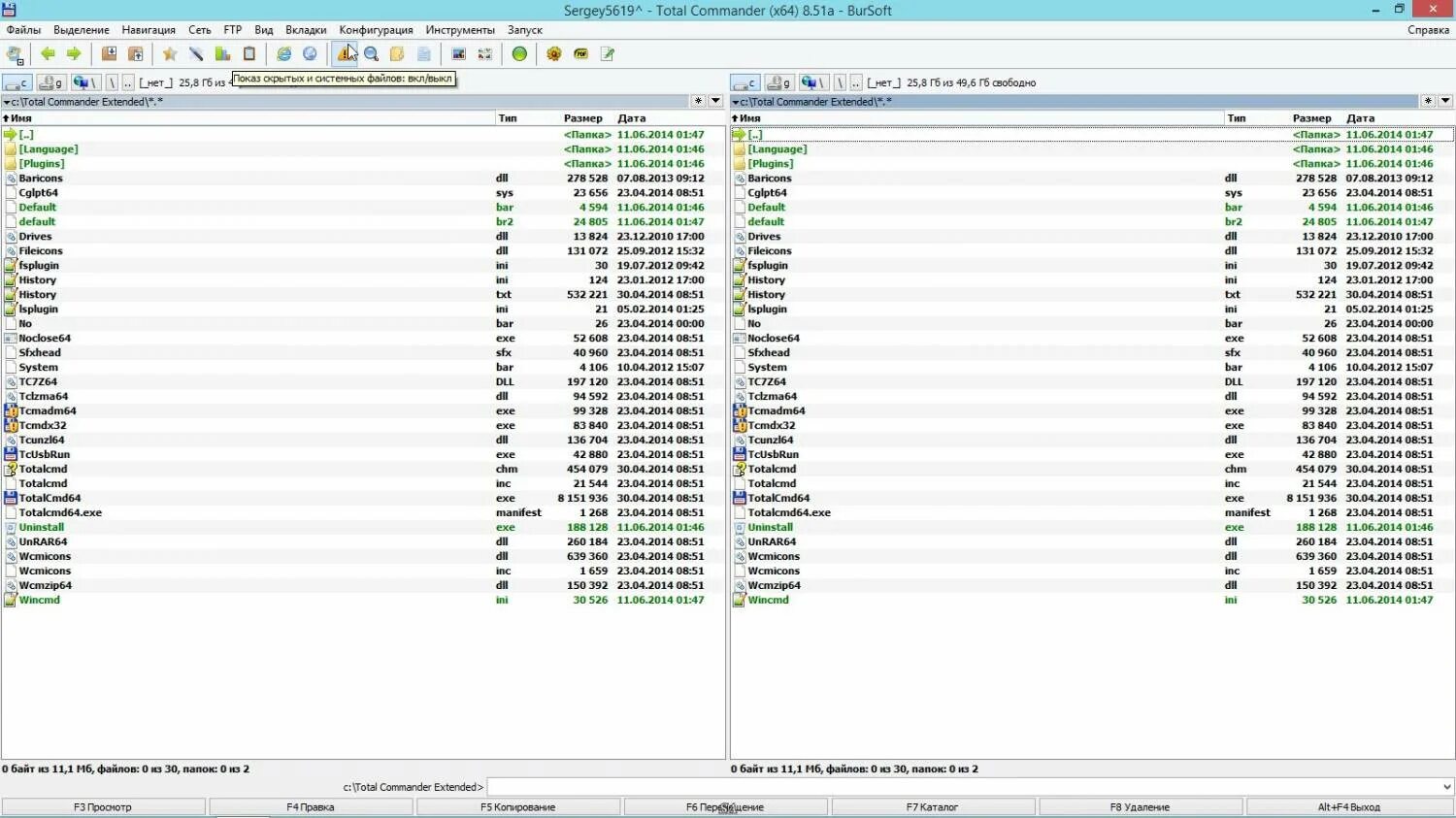Click the command line input field
Image resolution: width=1456 pixels, height=818 pixels.
click(x=962, y=787)
